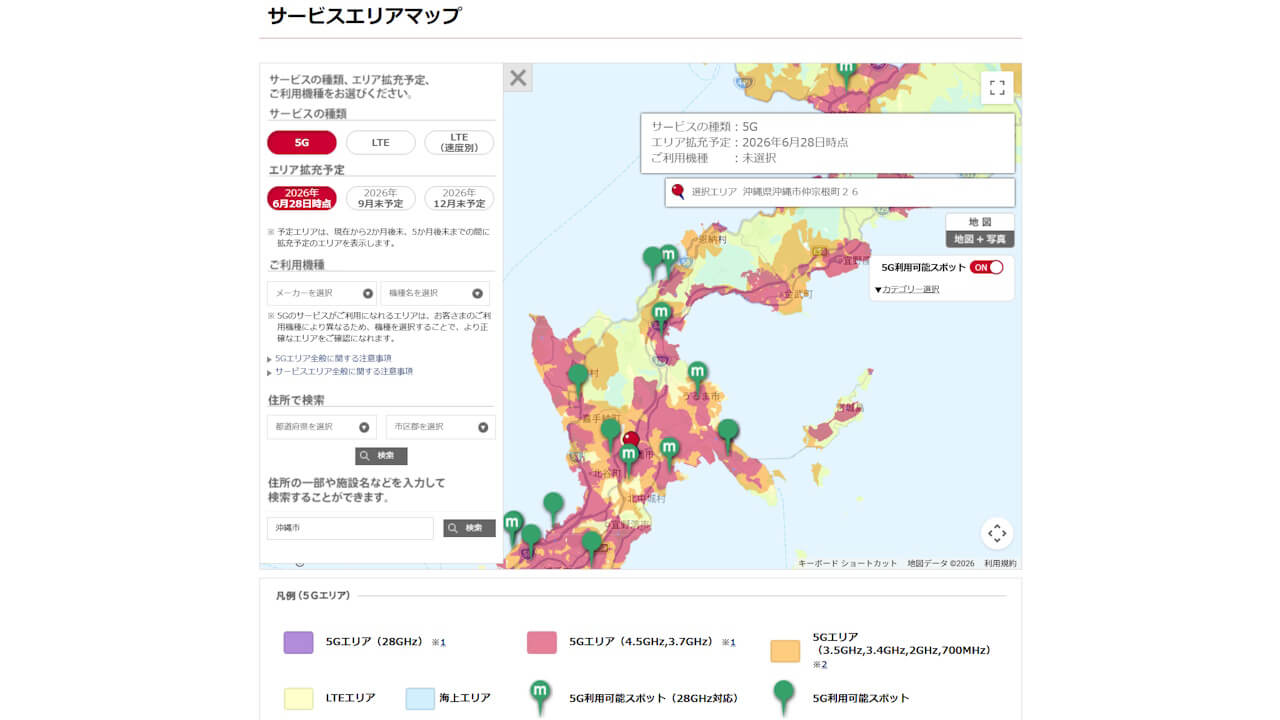This screenshot has width=1280, height=720.
Task: Open the map camera controls button
Action: tap(997, 533)
